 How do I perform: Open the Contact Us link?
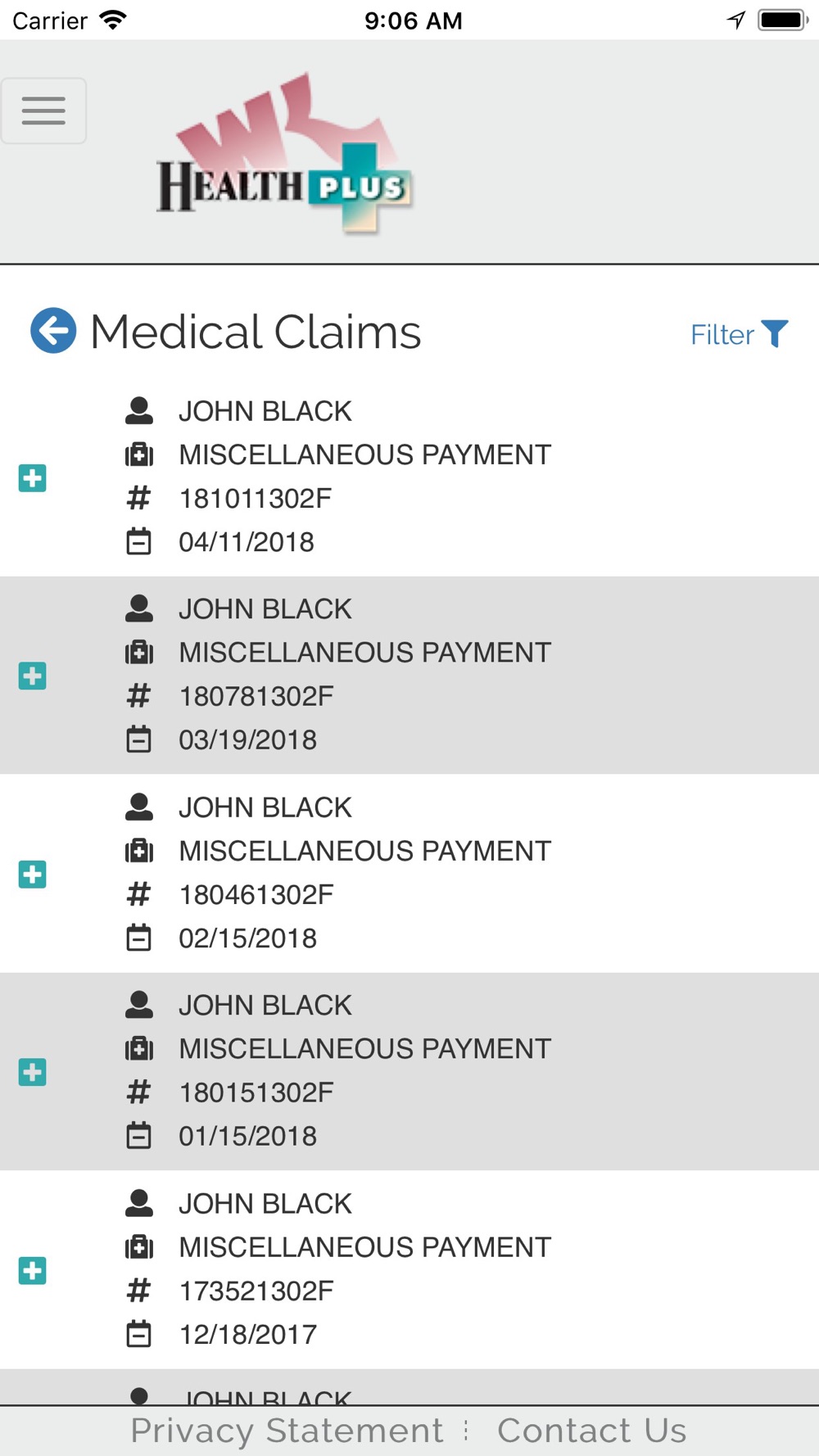(592, 1431)
